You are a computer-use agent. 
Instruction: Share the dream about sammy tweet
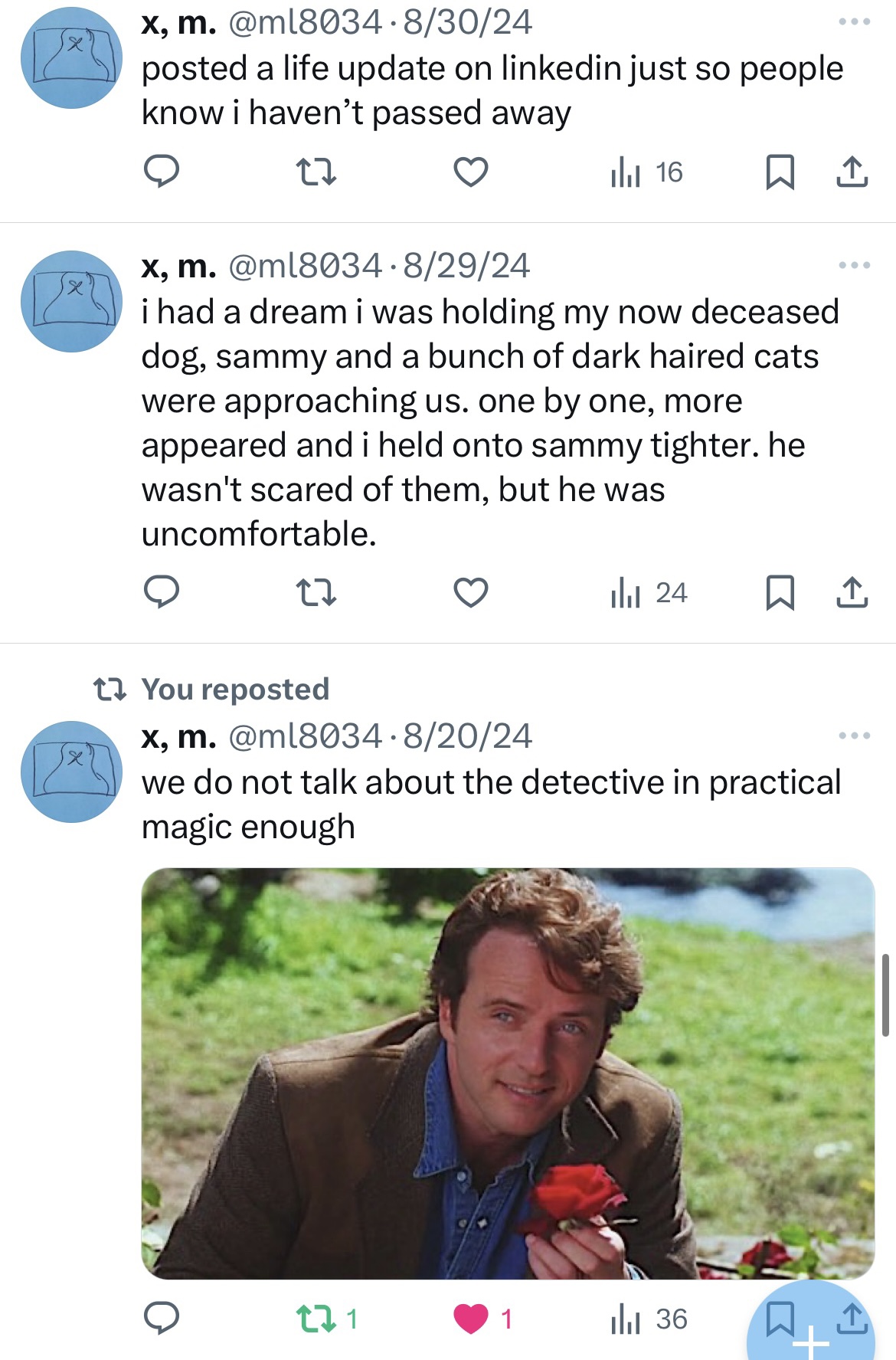852,592
